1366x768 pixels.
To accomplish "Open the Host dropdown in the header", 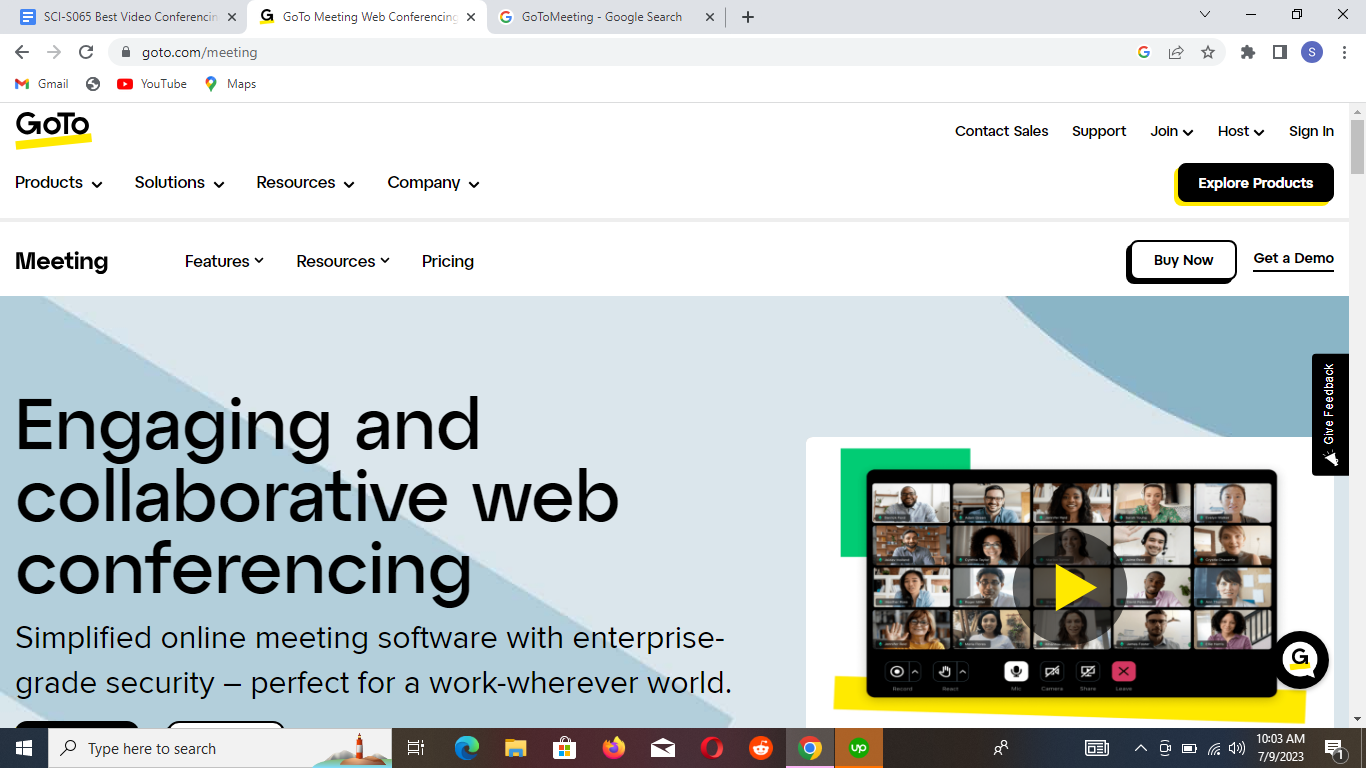I will tap(1239, 131).
